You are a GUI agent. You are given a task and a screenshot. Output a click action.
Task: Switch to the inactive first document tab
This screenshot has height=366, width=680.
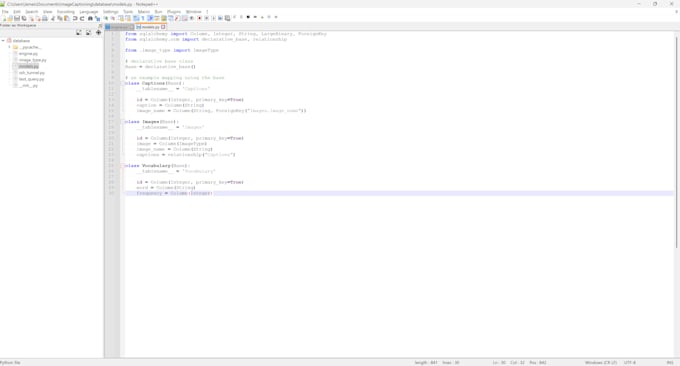click(x=119, y=27)
